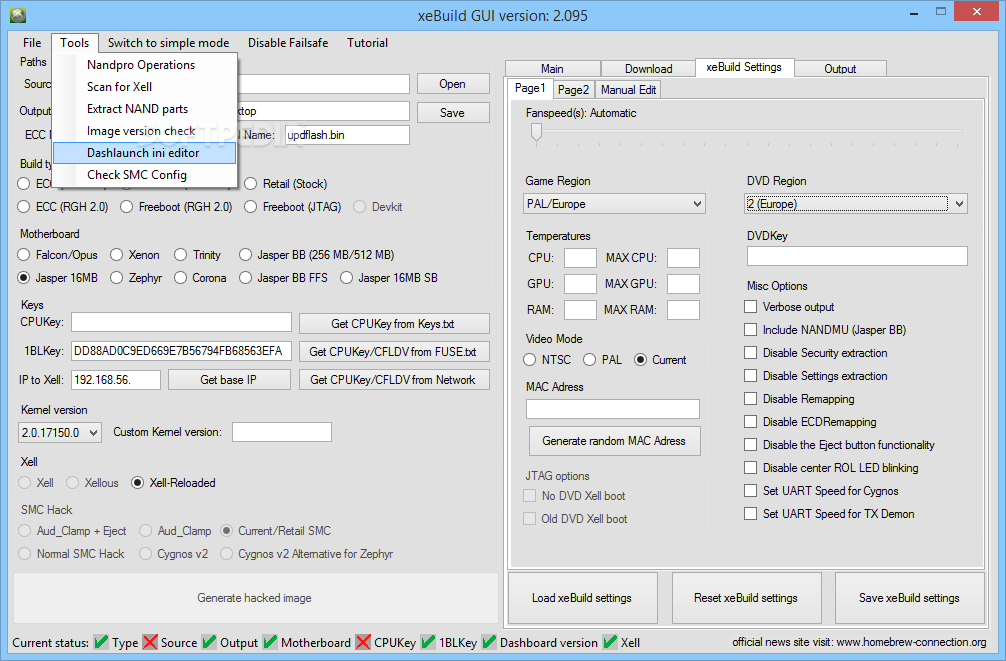Image resolution: width=1006 pixels, height=661 pixels.
Task: Select NTSC video mode
Action: click(x=529, y=360)
